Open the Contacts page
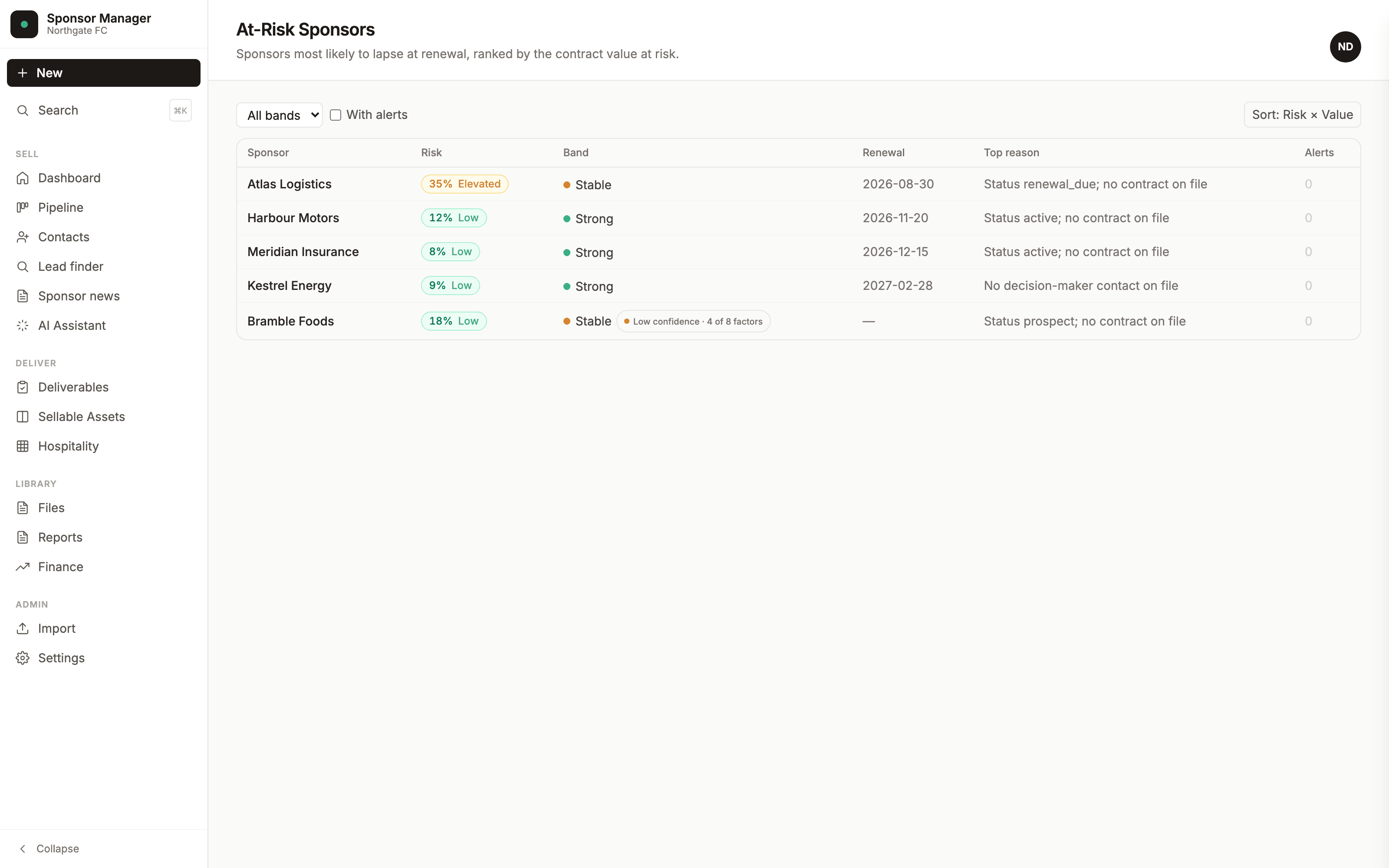Image resolution: width=1389 pixels, height=868 pixels. pos(104,237)
